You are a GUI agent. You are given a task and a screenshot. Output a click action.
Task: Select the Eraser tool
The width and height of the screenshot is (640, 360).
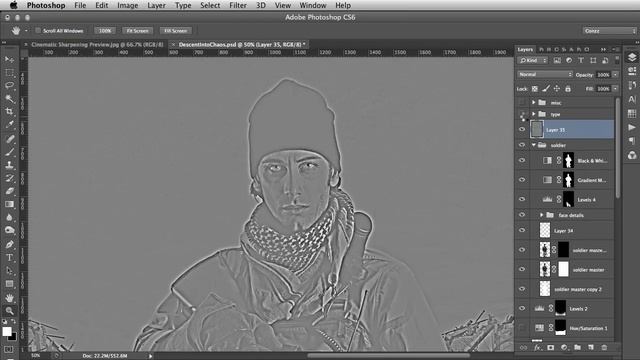coord(9,191)
